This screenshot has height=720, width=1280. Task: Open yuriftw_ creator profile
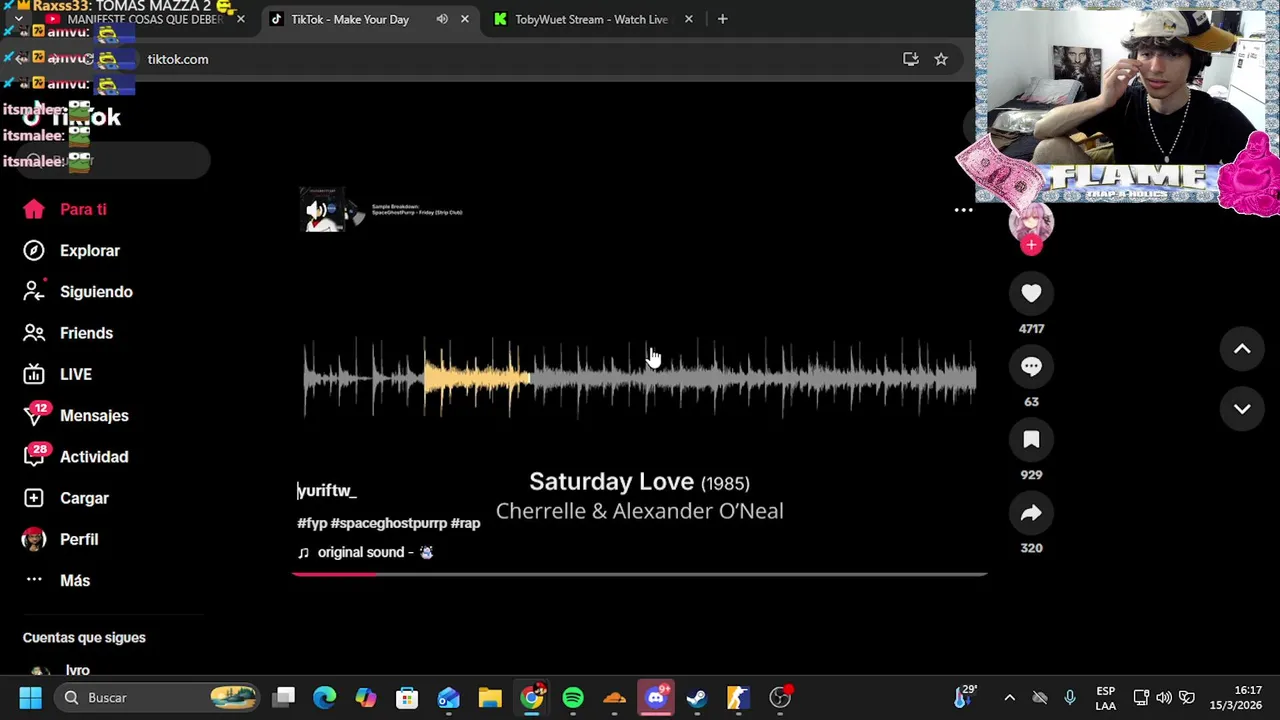326,491
